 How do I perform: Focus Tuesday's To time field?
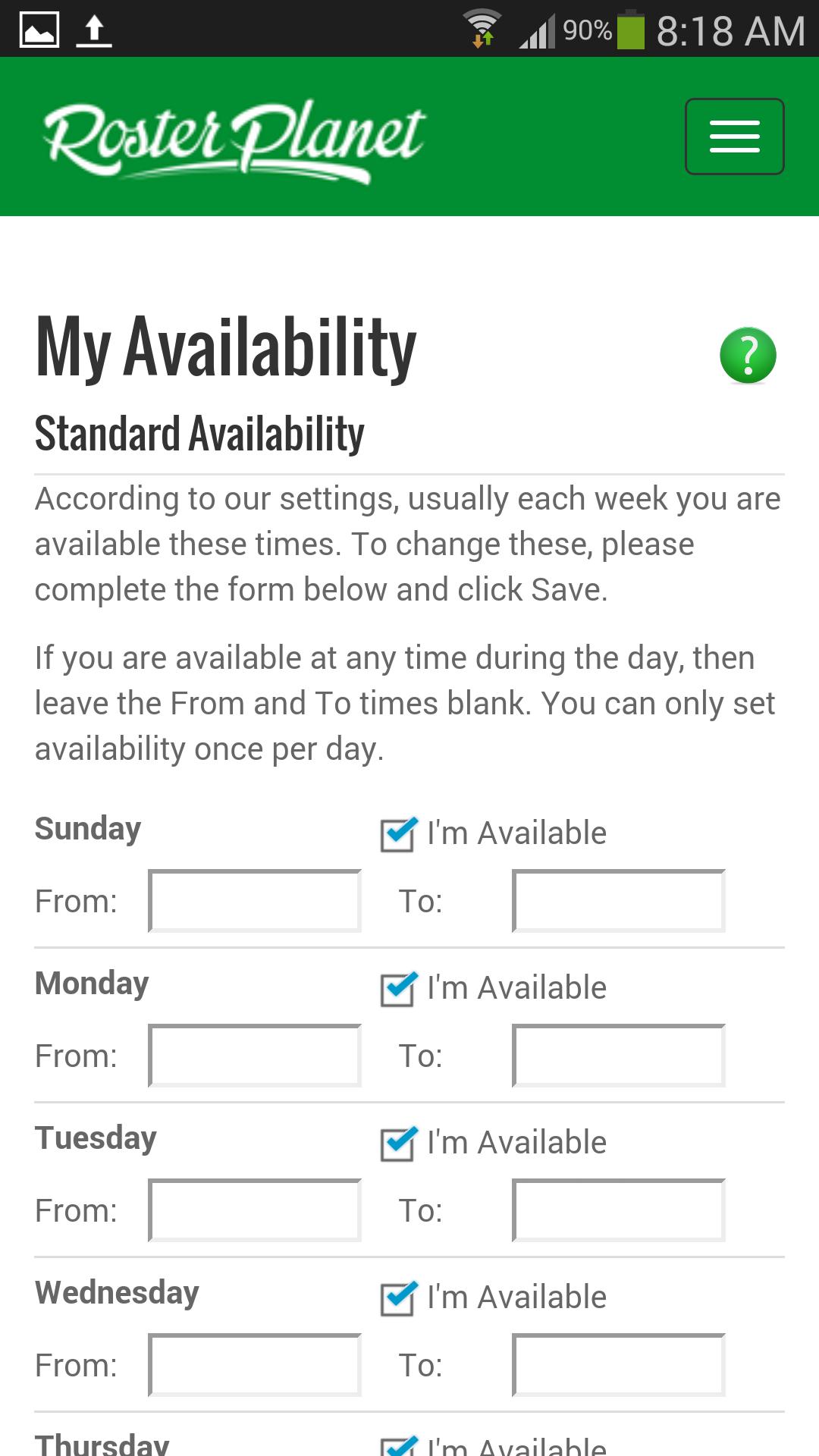click(619, 1210)
